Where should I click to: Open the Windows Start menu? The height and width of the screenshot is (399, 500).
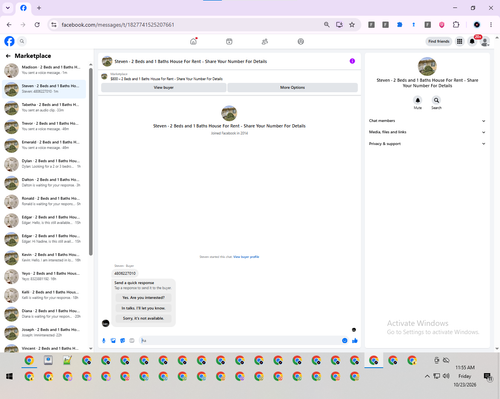9,376
